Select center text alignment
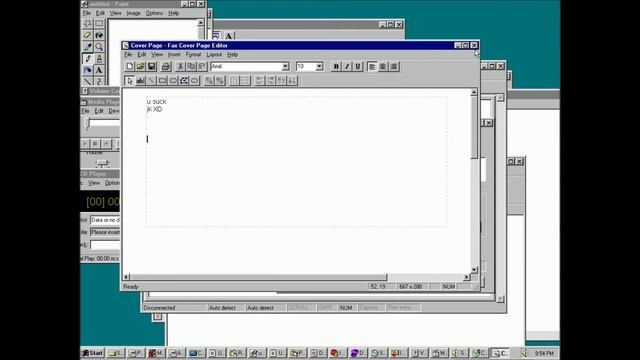640x360 pixels. [x=383, y=66]
